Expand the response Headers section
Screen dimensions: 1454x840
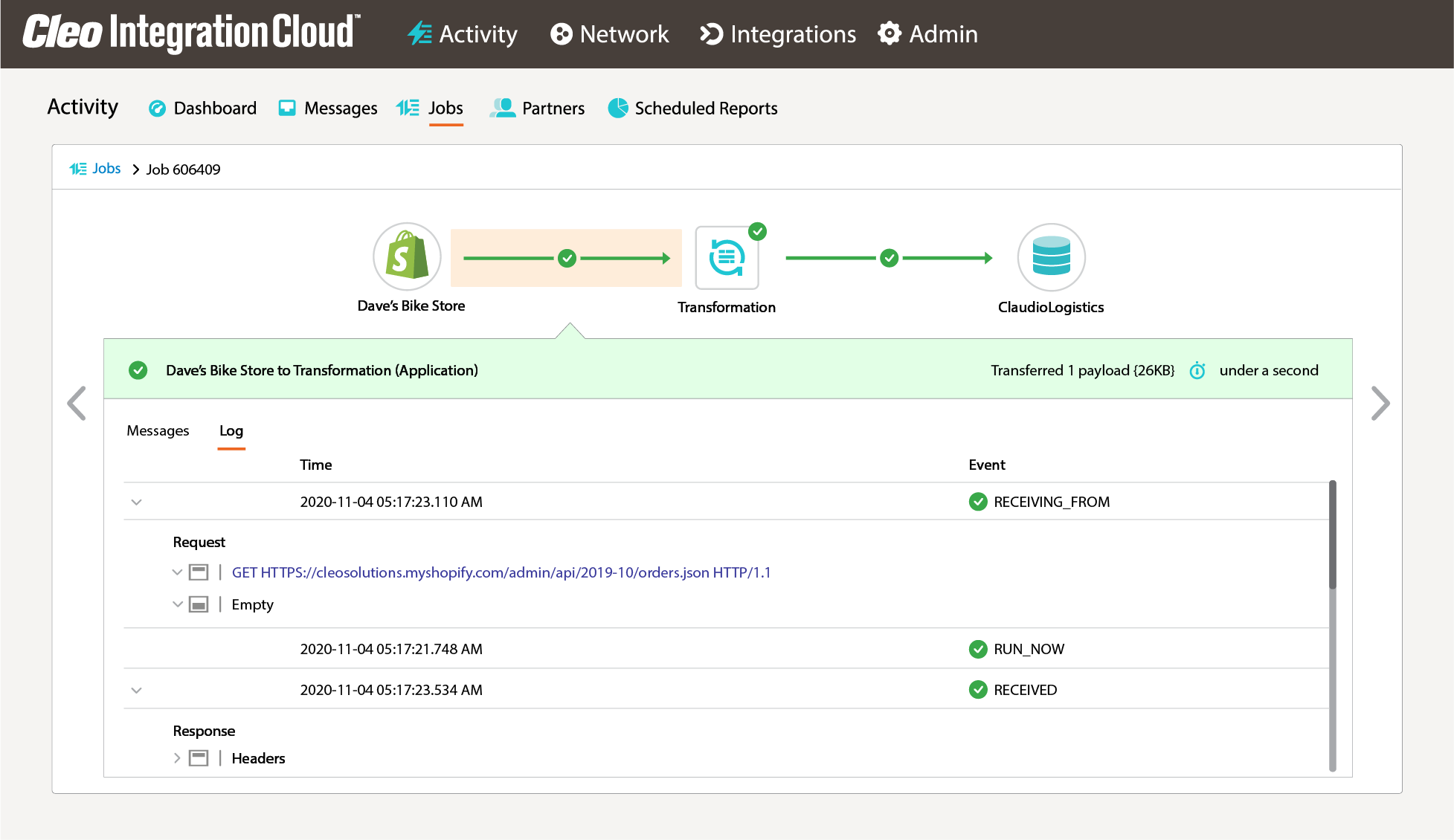click(177, 758)
